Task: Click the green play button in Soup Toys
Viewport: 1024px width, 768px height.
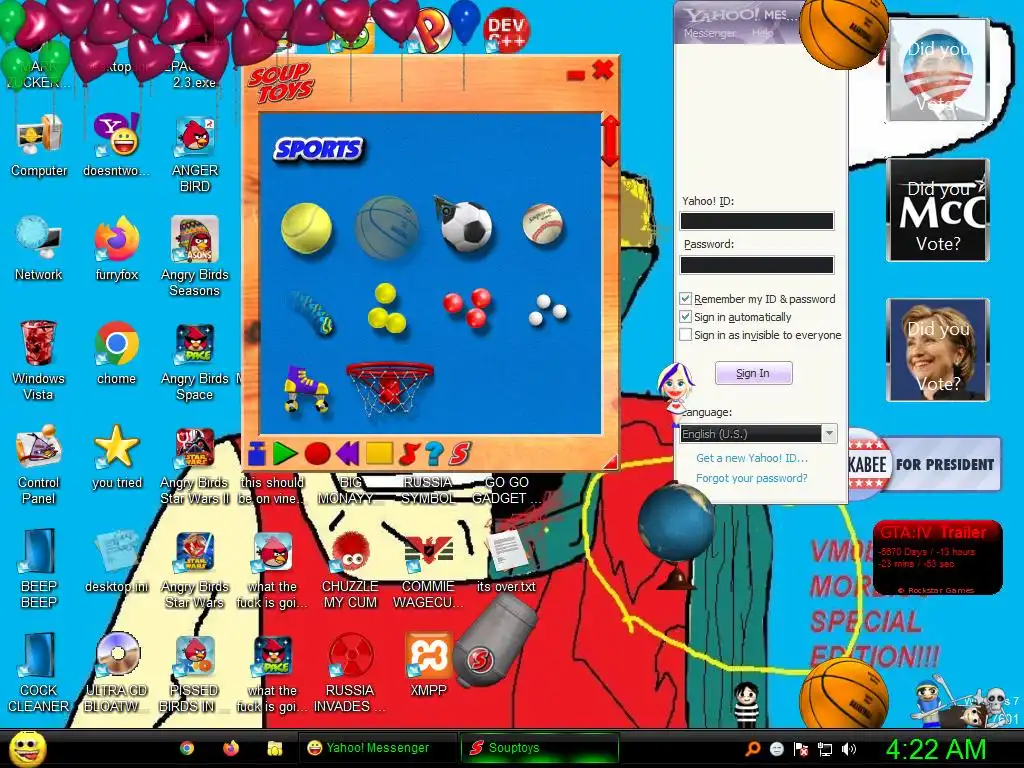Action: pos(285,453)
